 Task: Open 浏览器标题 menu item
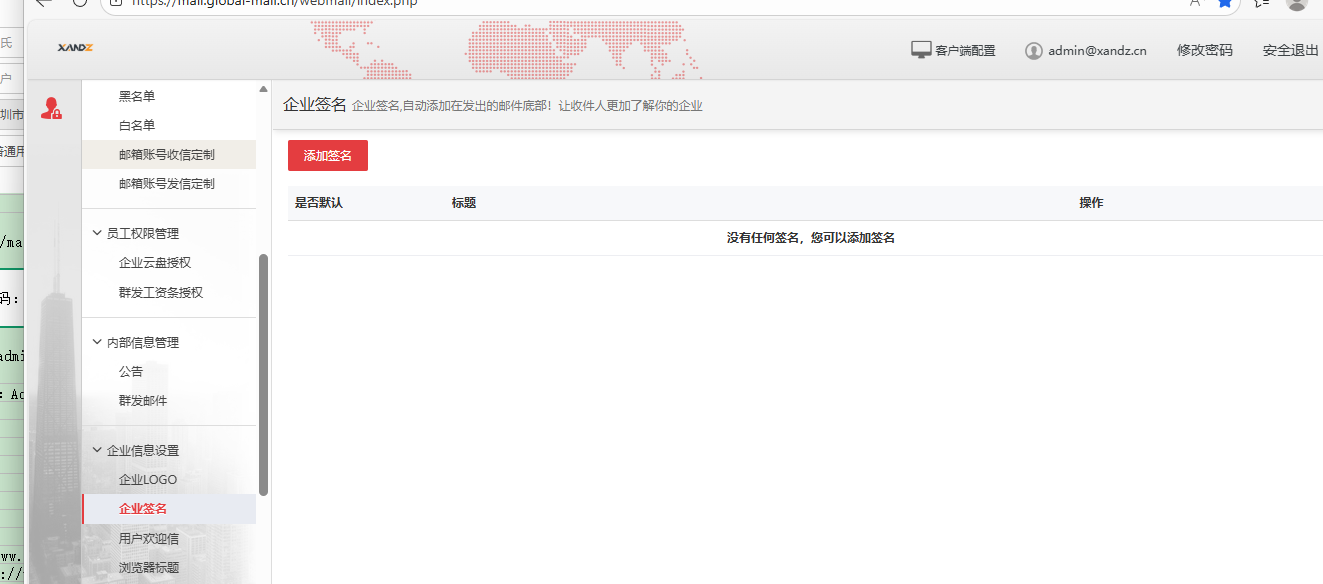tap(149, 567)
